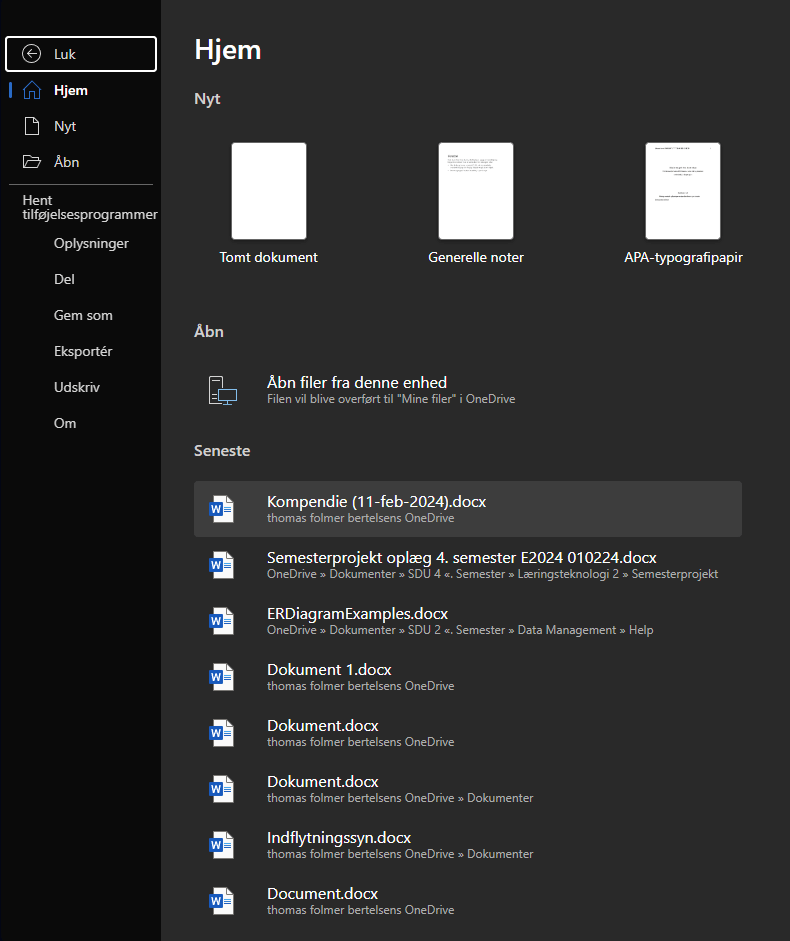Viewport: 790px width, 941px height.
Task: Open the Oplysninger page
Action: [x=91, y=243]
